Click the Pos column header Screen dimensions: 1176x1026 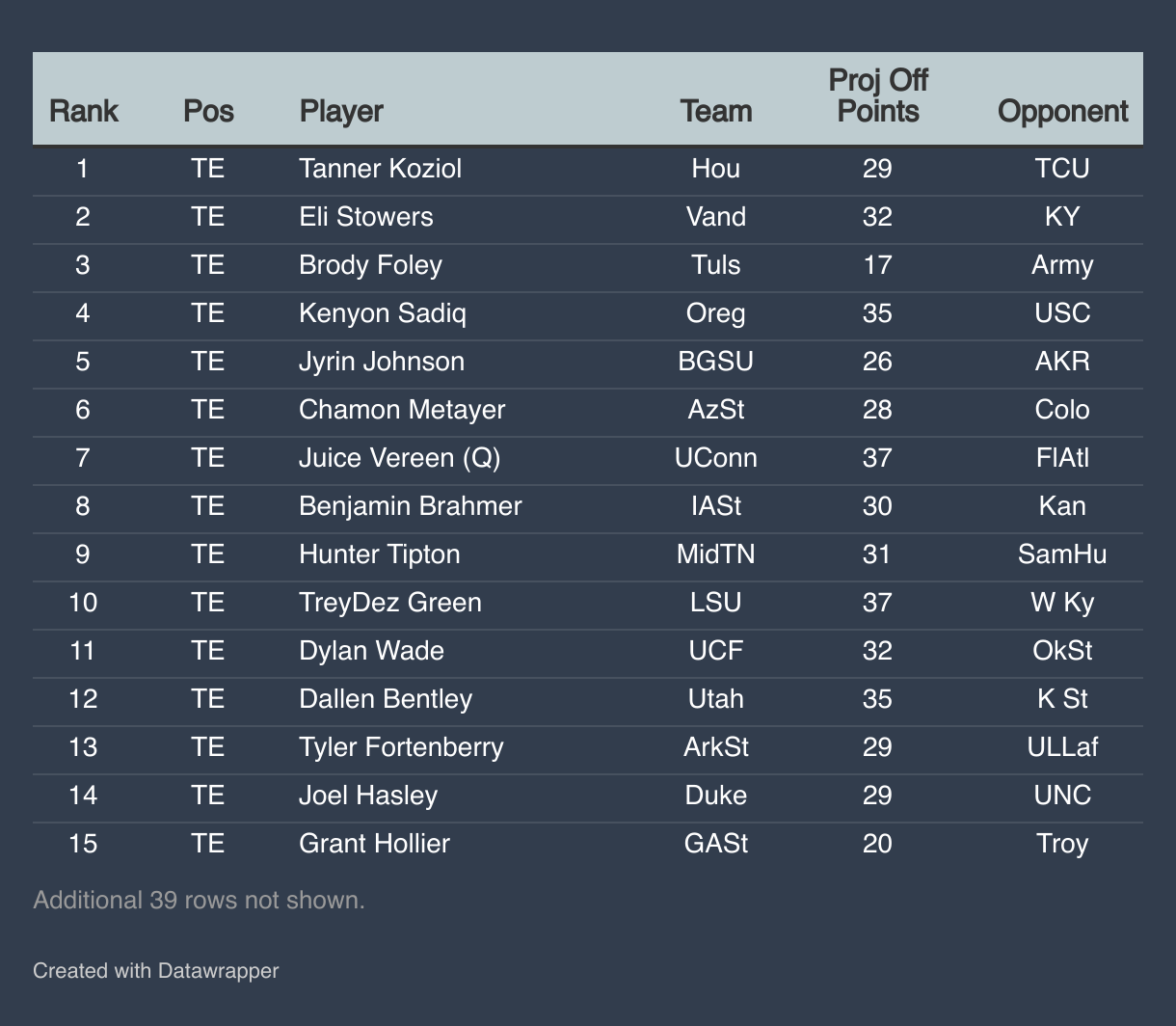coord(208,111)
